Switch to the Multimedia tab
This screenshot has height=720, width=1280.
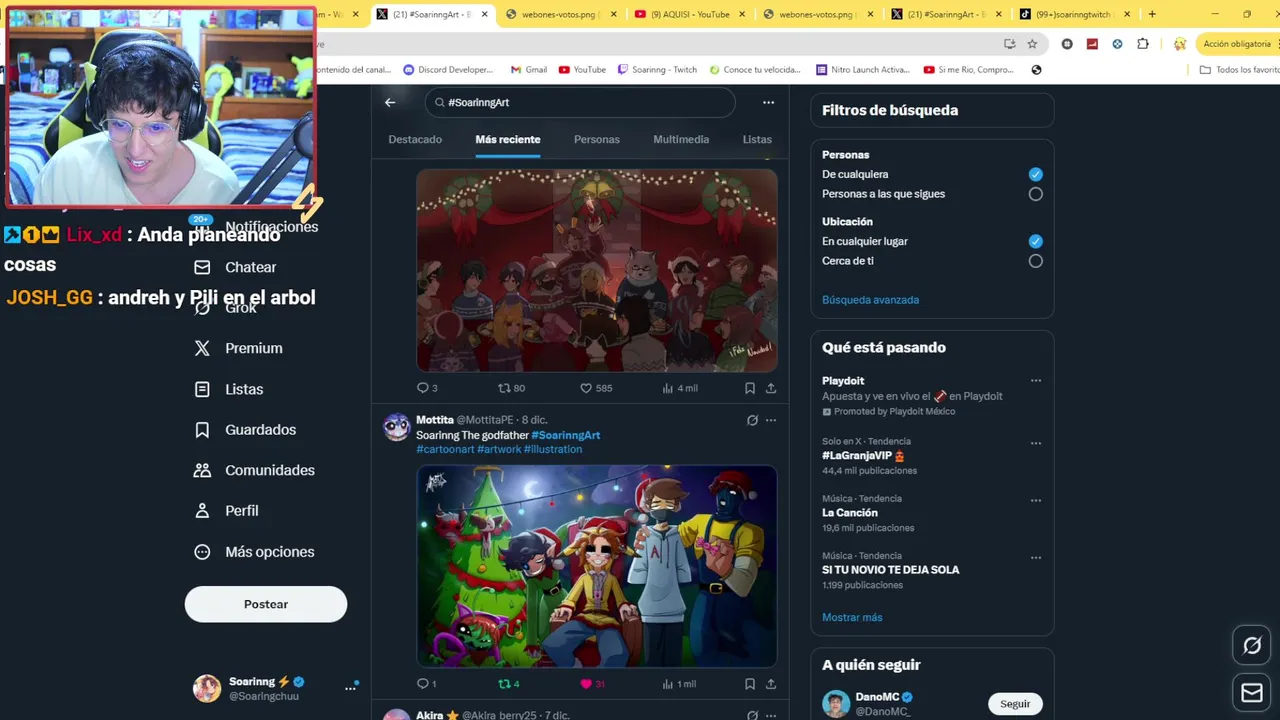tap(681, 140)
